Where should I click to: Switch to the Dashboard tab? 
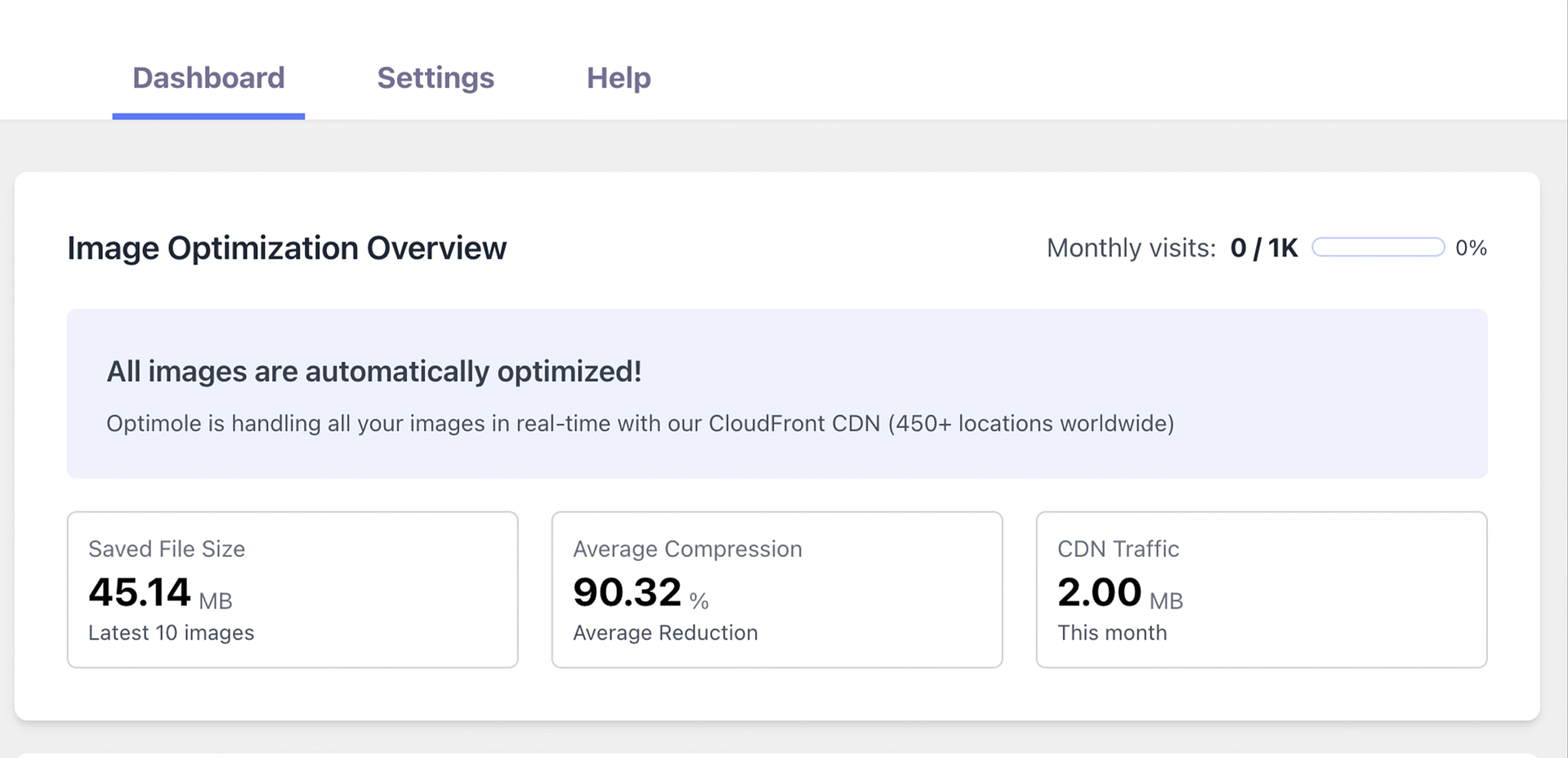pyautogui.click(x=208, y=78)
